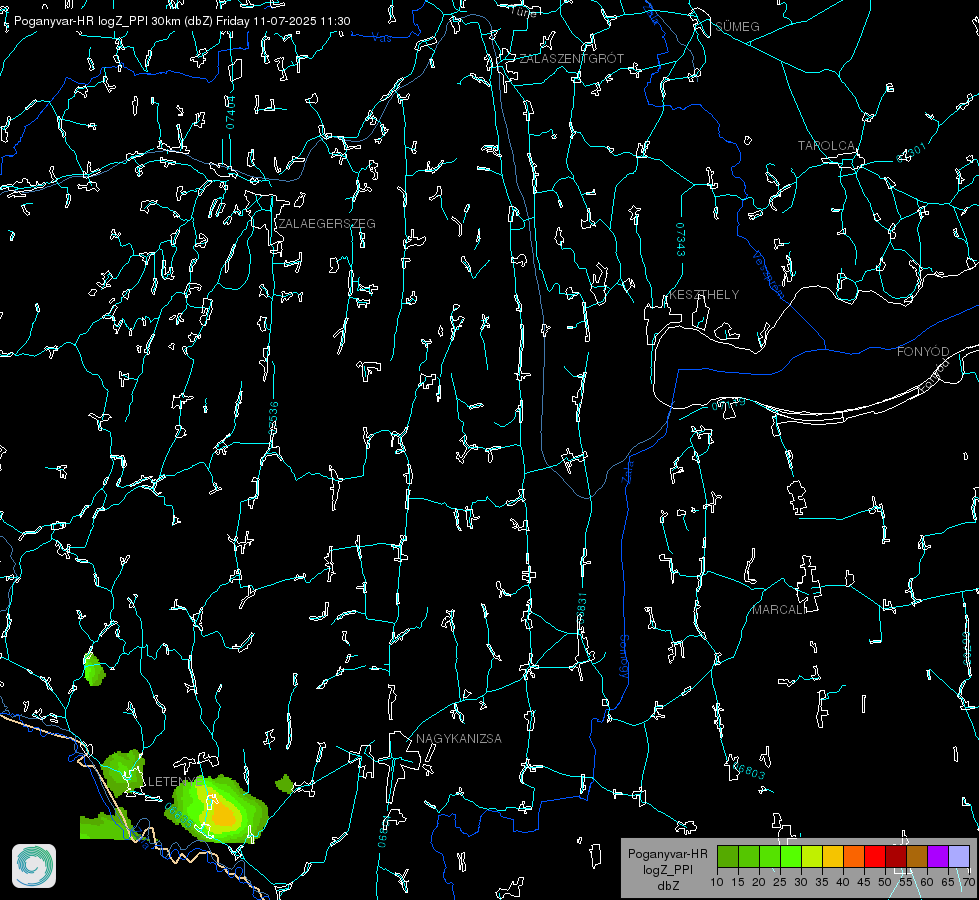Click the KESZTHELY town label
Image resolution: width=979 pixels, height=900 pixels.
(704, 295)
